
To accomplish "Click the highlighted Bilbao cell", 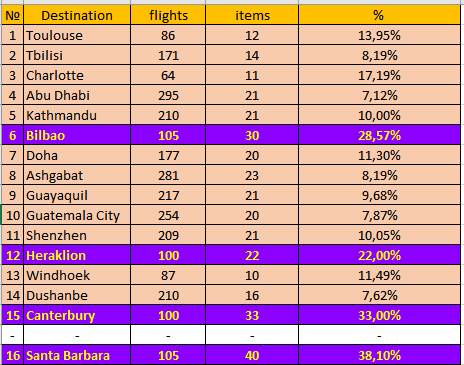I will click(77, 135).
